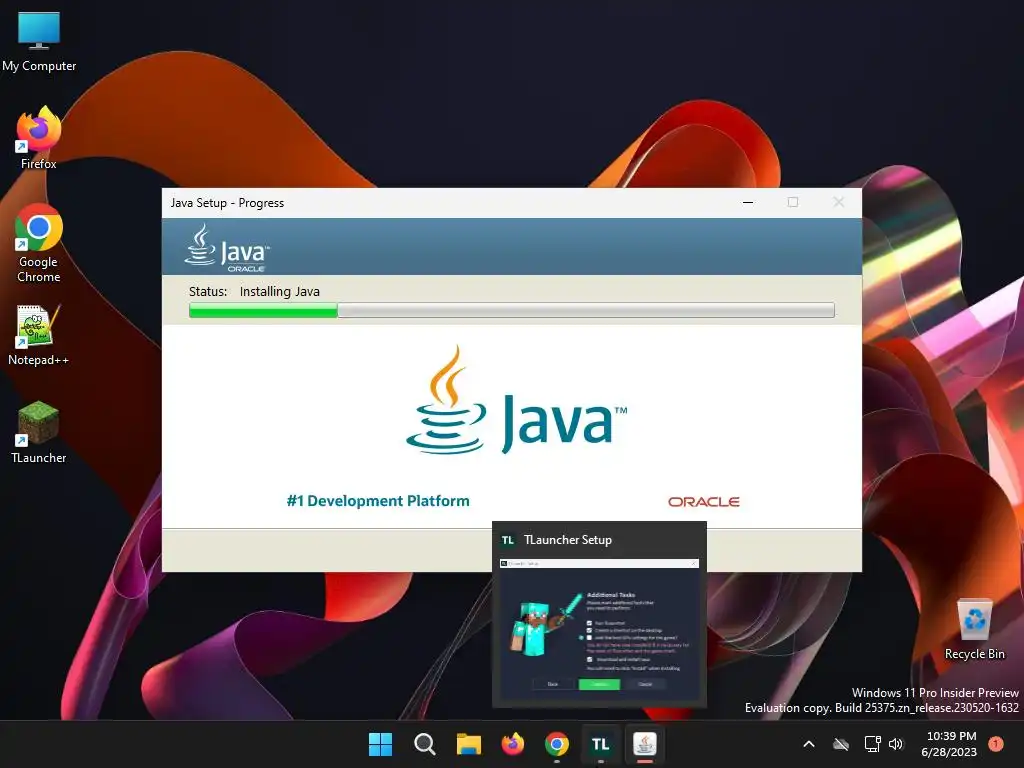
Task: Click the Oracle logo in the installer
Action: (x=704, y=502)
